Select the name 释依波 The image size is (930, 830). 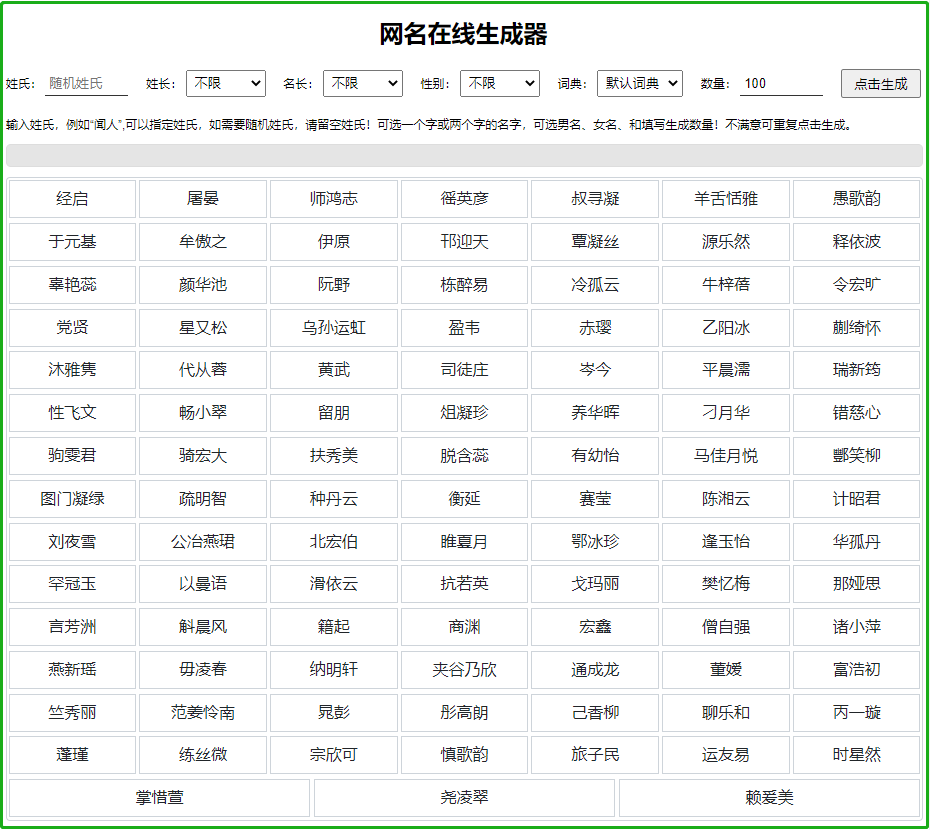[x=856, y=241]
